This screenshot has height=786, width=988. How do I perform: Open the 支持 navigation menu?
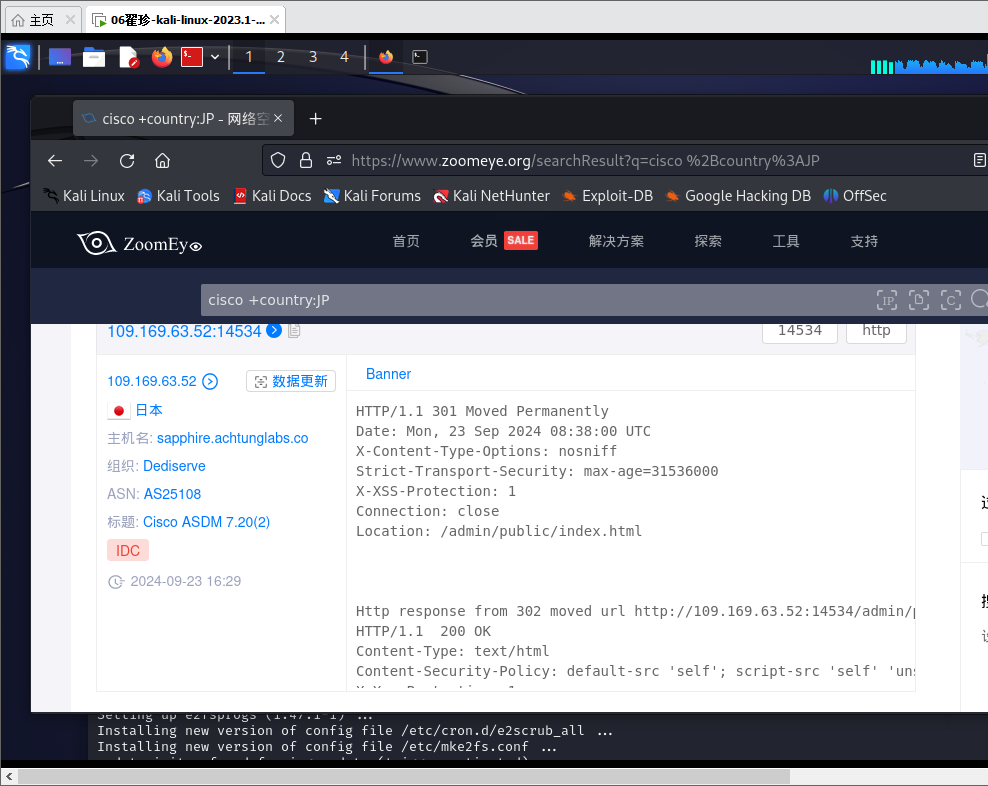[x=864, y=241]
